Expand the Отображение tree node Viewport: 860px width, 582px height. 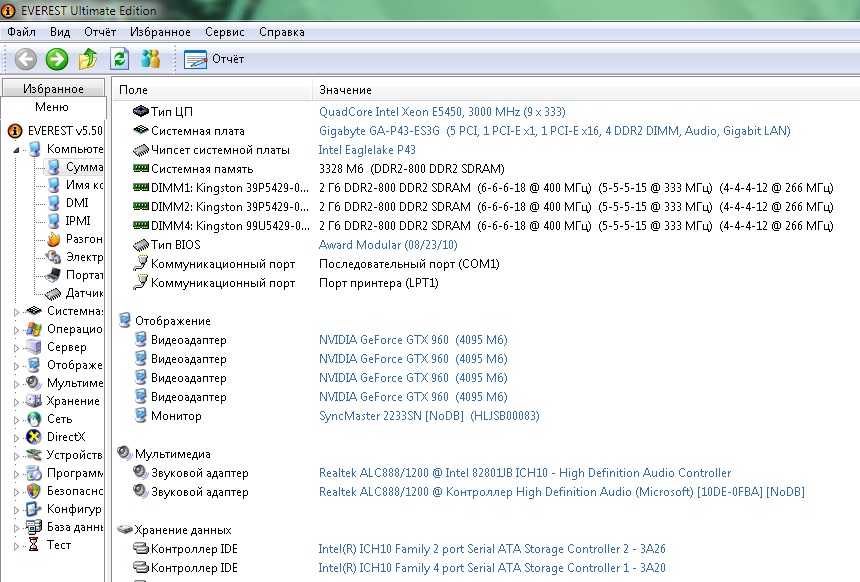tap(16, 366)
